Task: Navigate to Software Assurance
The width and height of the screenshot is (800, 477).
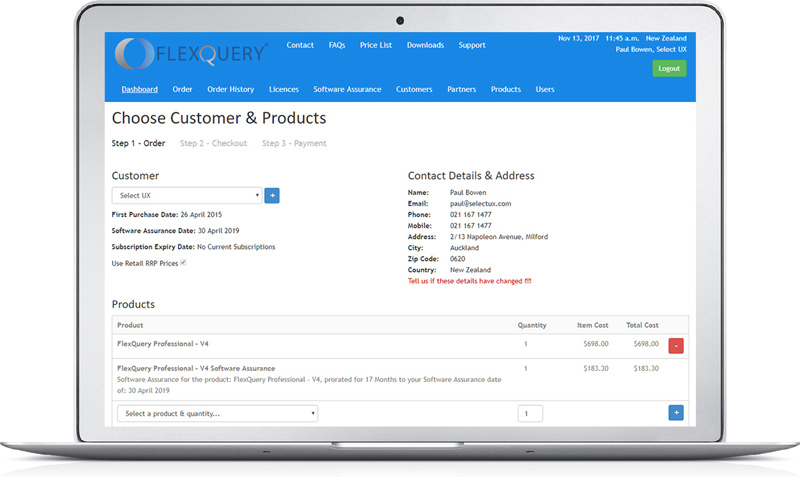Action: coord(347,89)
